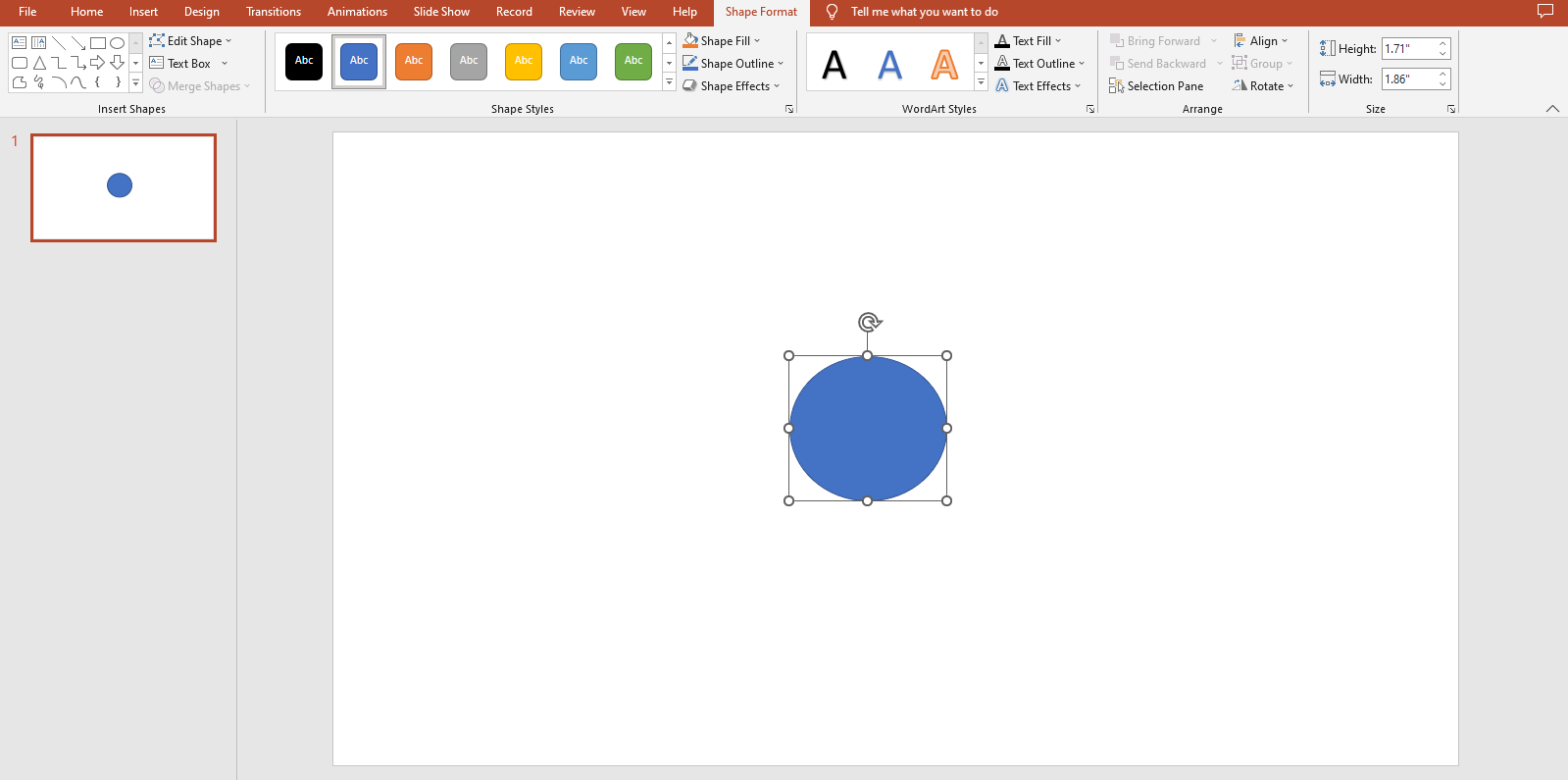Open the Align dropdown
Viewport: 1568px width, 780px height.
1260,41
